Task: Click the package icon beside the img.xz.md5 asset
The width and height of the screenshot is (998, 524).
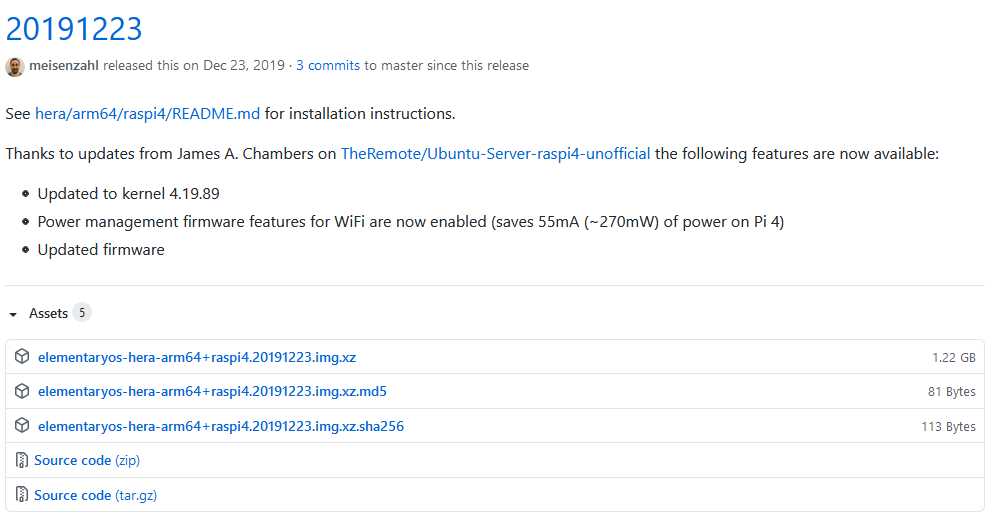Action: [22, 391]
